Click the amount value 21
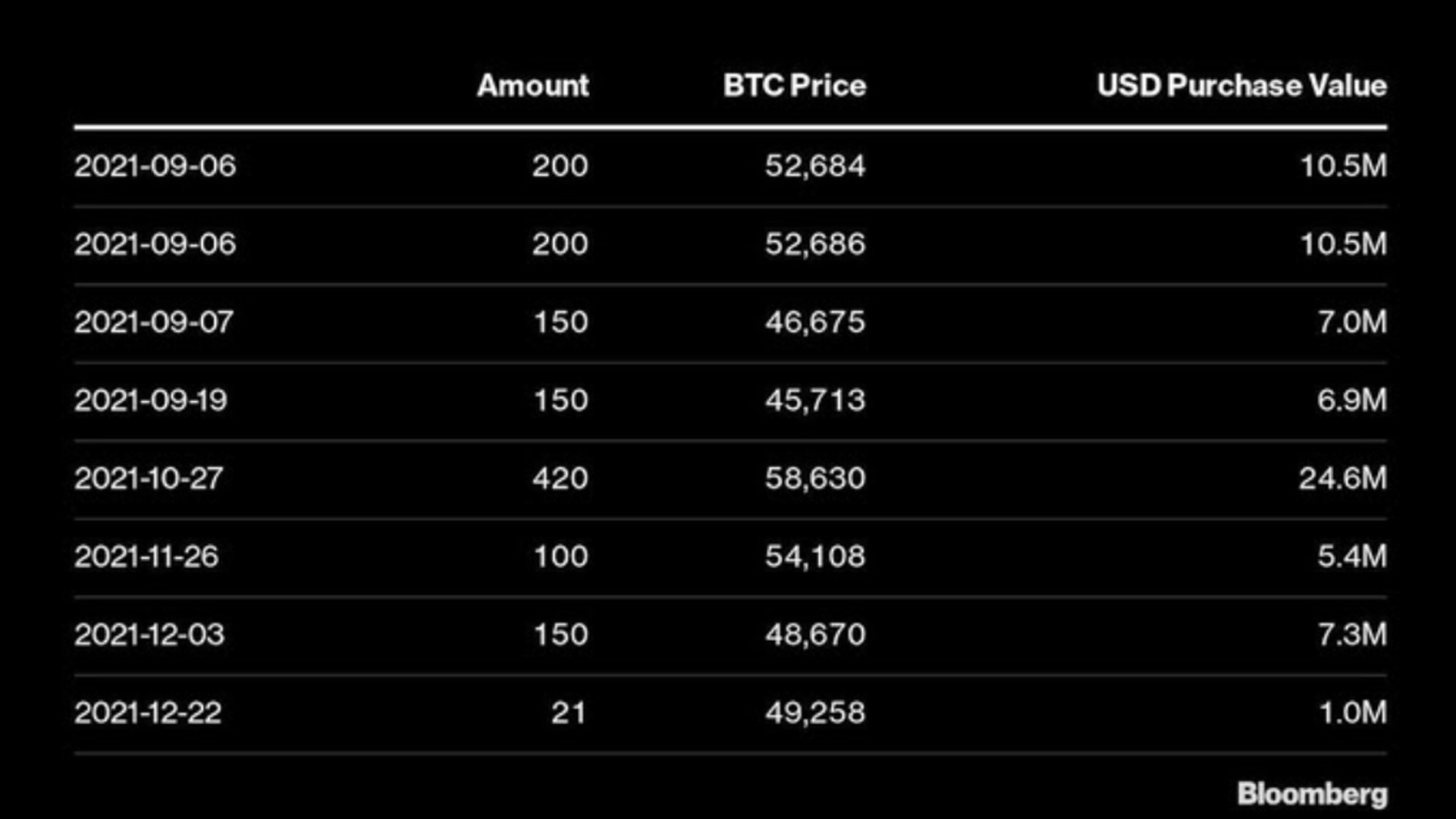The width and height of the screenshot is (1456, 819). click(x=569, y=713)
